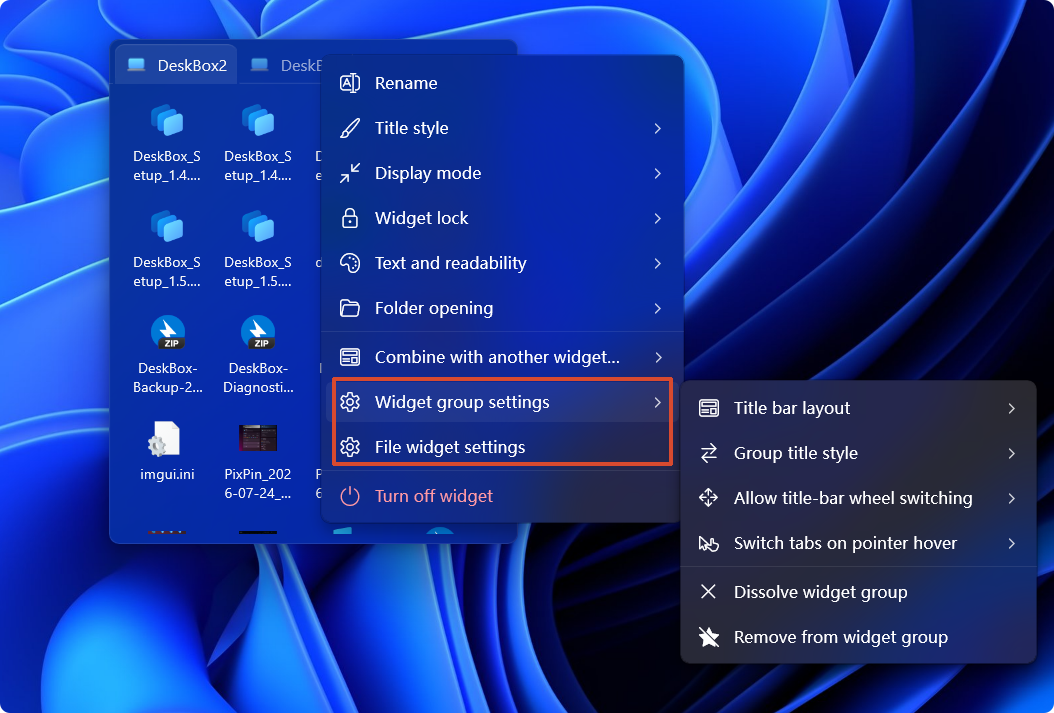Click the Remove from widget group unpin icon
The width and height of the screenshot is (1054, 713).
coord(708,636)
